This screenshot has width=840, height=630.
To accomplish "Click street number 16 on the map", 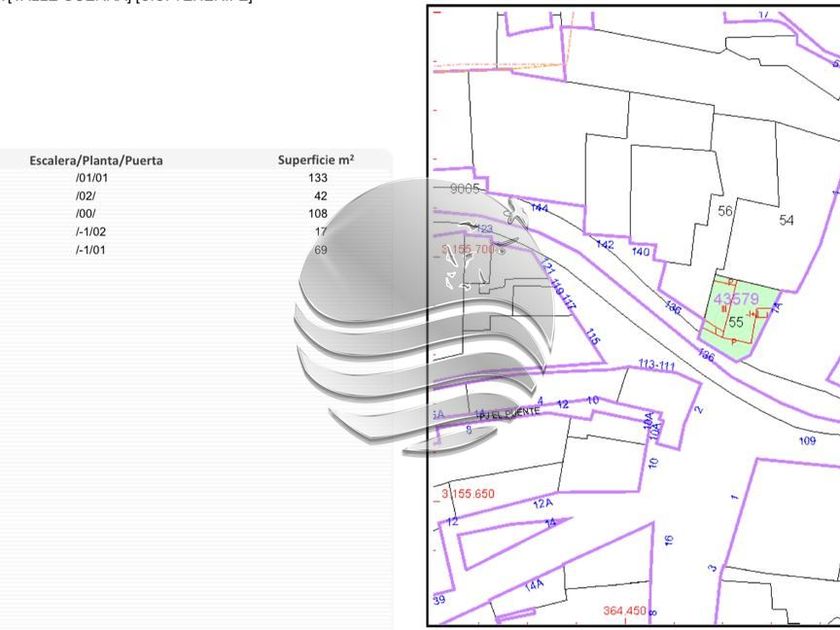I will point(668,541).
